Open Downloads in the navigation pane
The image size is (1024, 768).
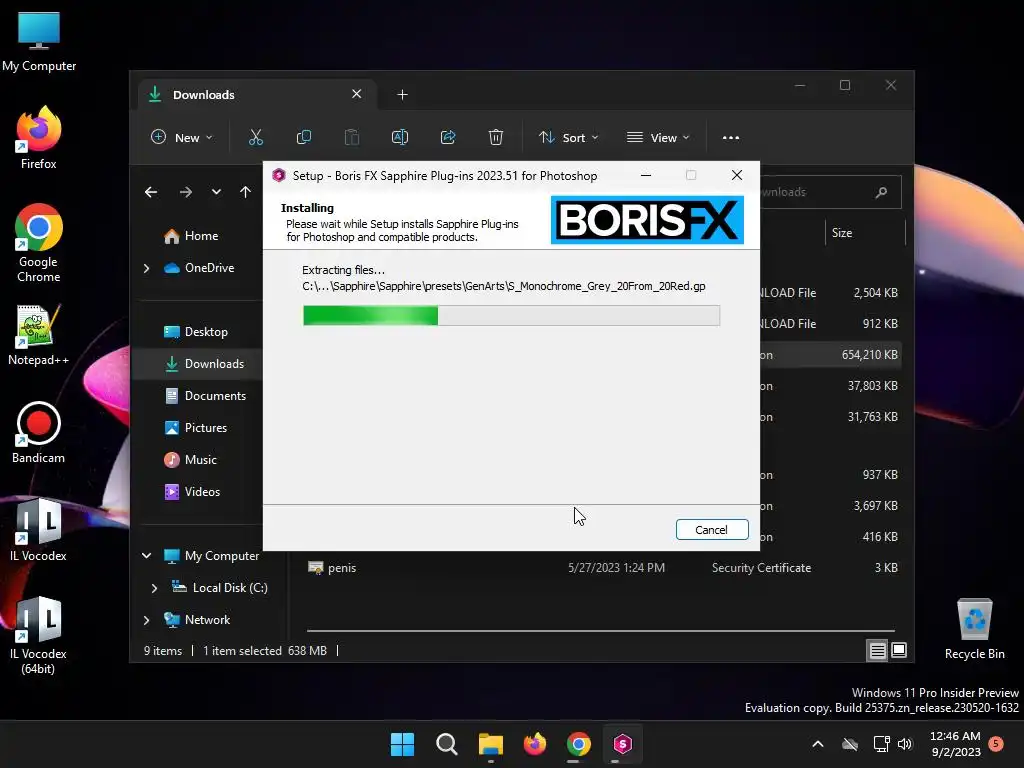point(204,364)
